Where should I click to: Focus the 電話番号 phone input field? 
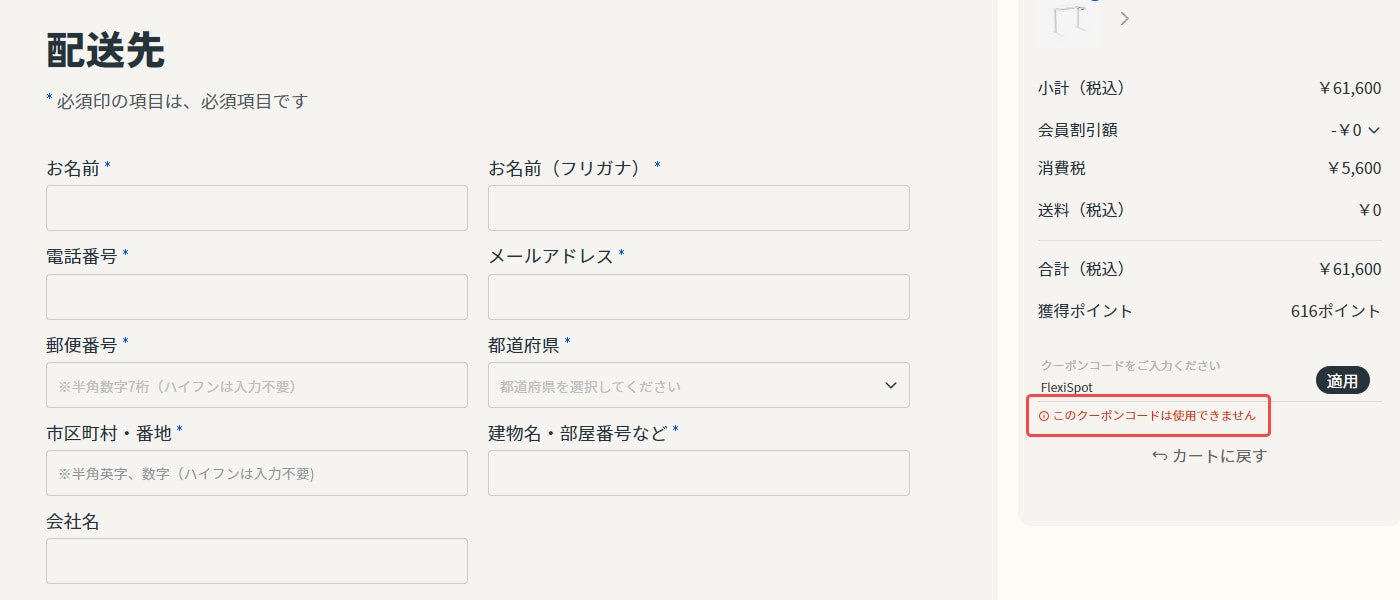[x=257, y=297]
